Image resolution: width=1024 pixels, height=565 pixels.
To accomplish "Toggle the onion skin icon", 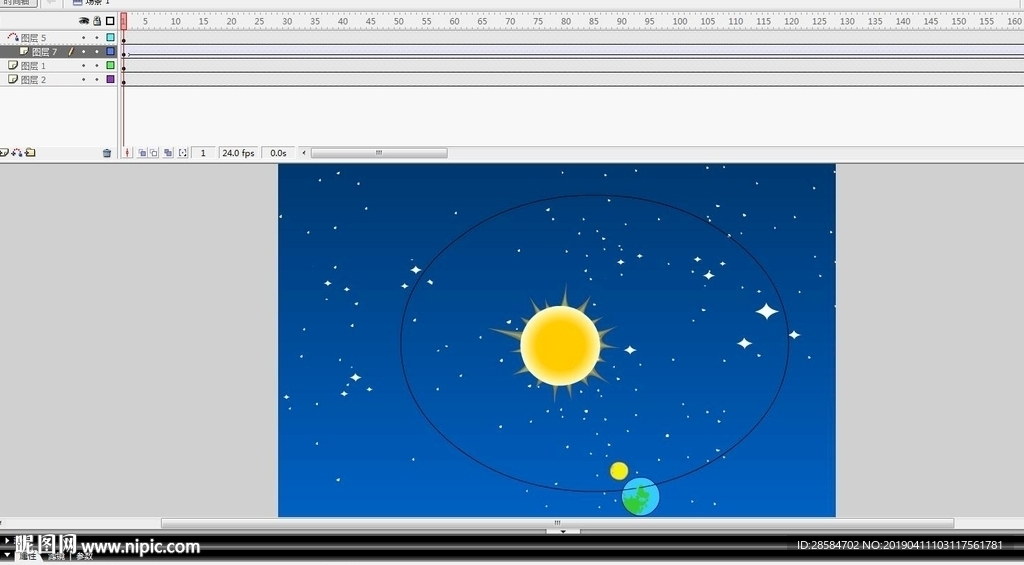I will click(142, 153).
